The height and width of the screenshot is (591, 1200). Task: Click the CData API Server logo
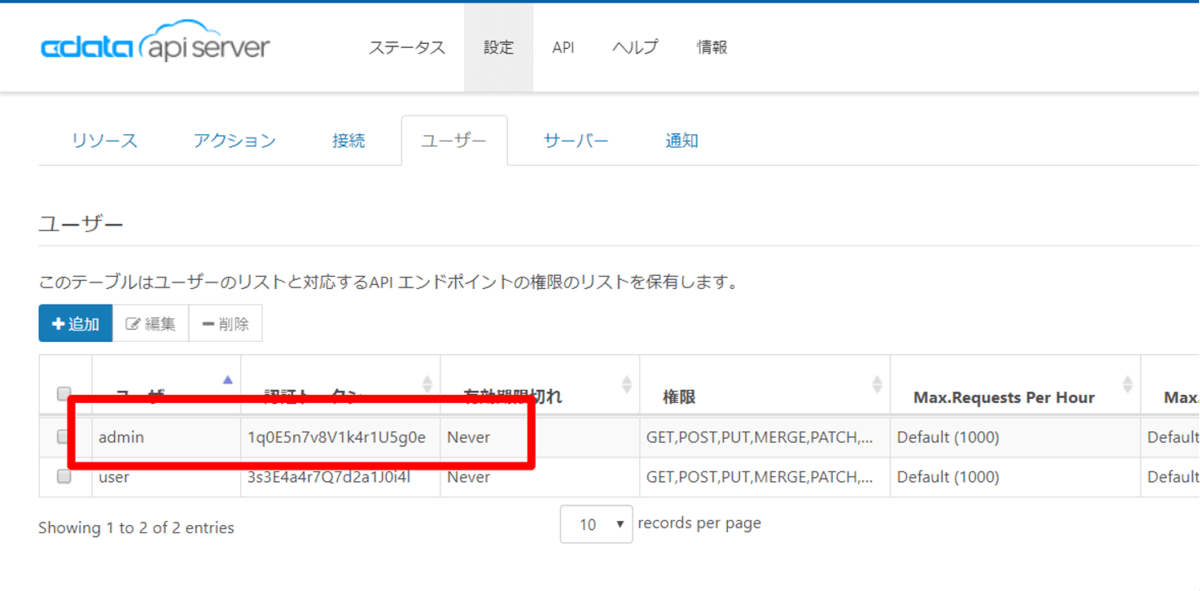(x=155, y=48)
